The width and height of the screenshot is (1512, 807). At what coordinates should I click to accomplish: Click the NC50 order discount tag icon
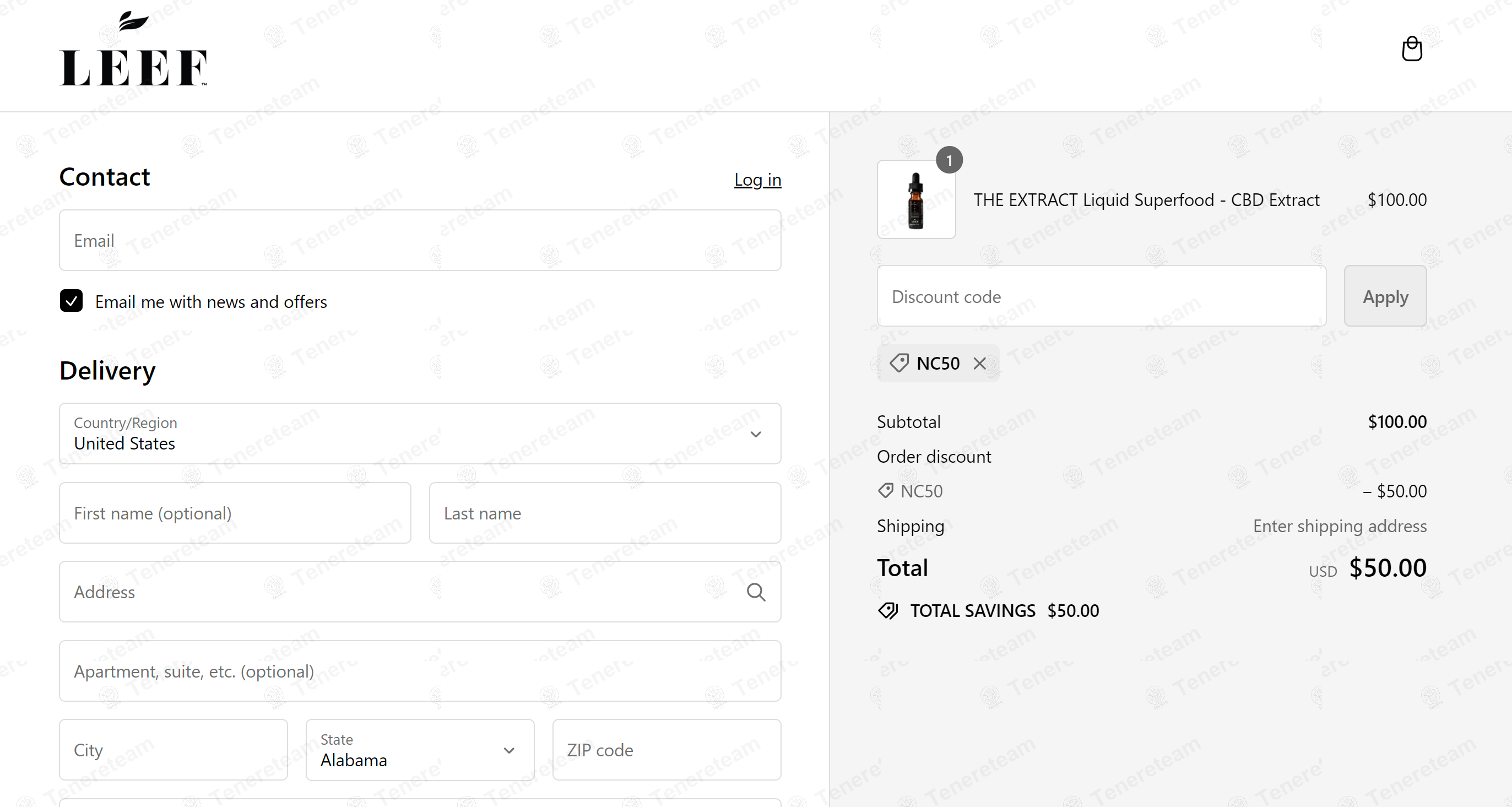click(885, 491)
